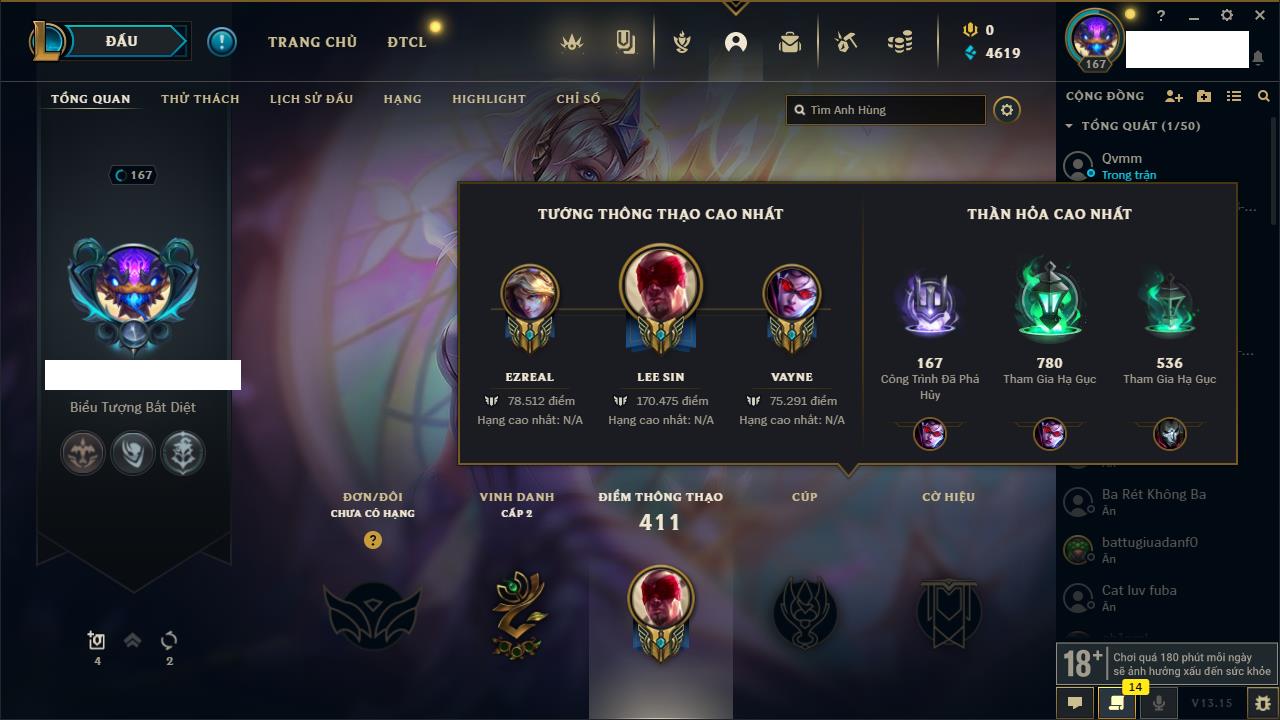
Task: Collapse the TỔNG QUÁT friends group
Action: [x=1069, y=126]
